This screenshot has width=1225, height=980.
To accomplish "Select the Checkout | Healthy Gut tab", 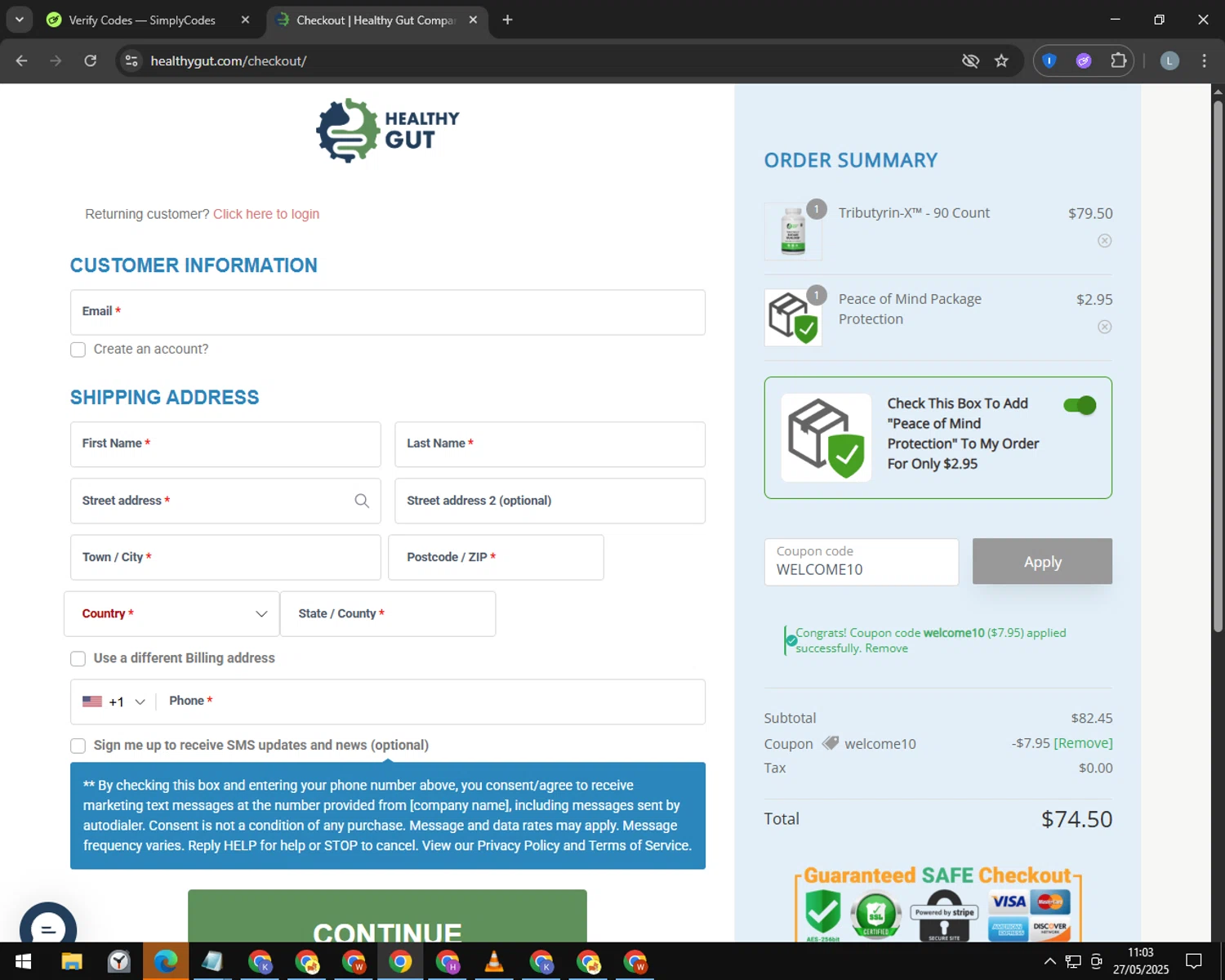I will (376, 20).
